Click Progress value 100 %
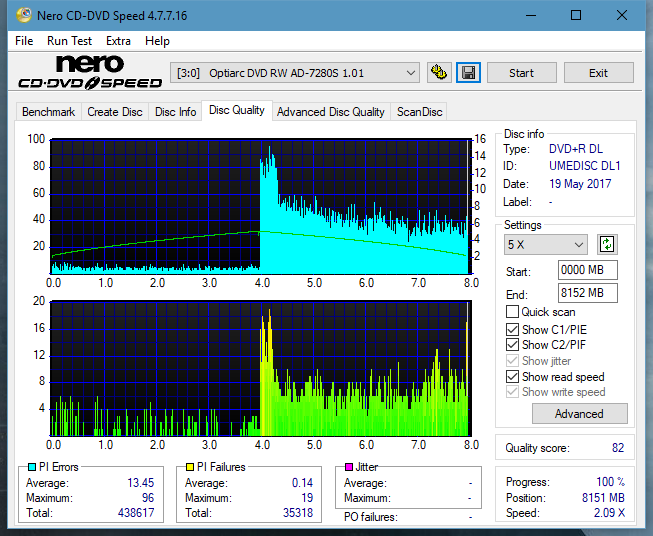Screen dimensions: 653x536 point(611,482)
